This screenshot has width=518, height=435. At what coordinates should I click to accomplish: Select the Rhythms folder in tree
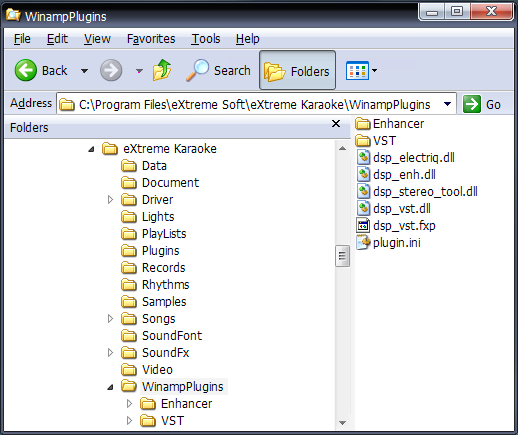[165, 285]
